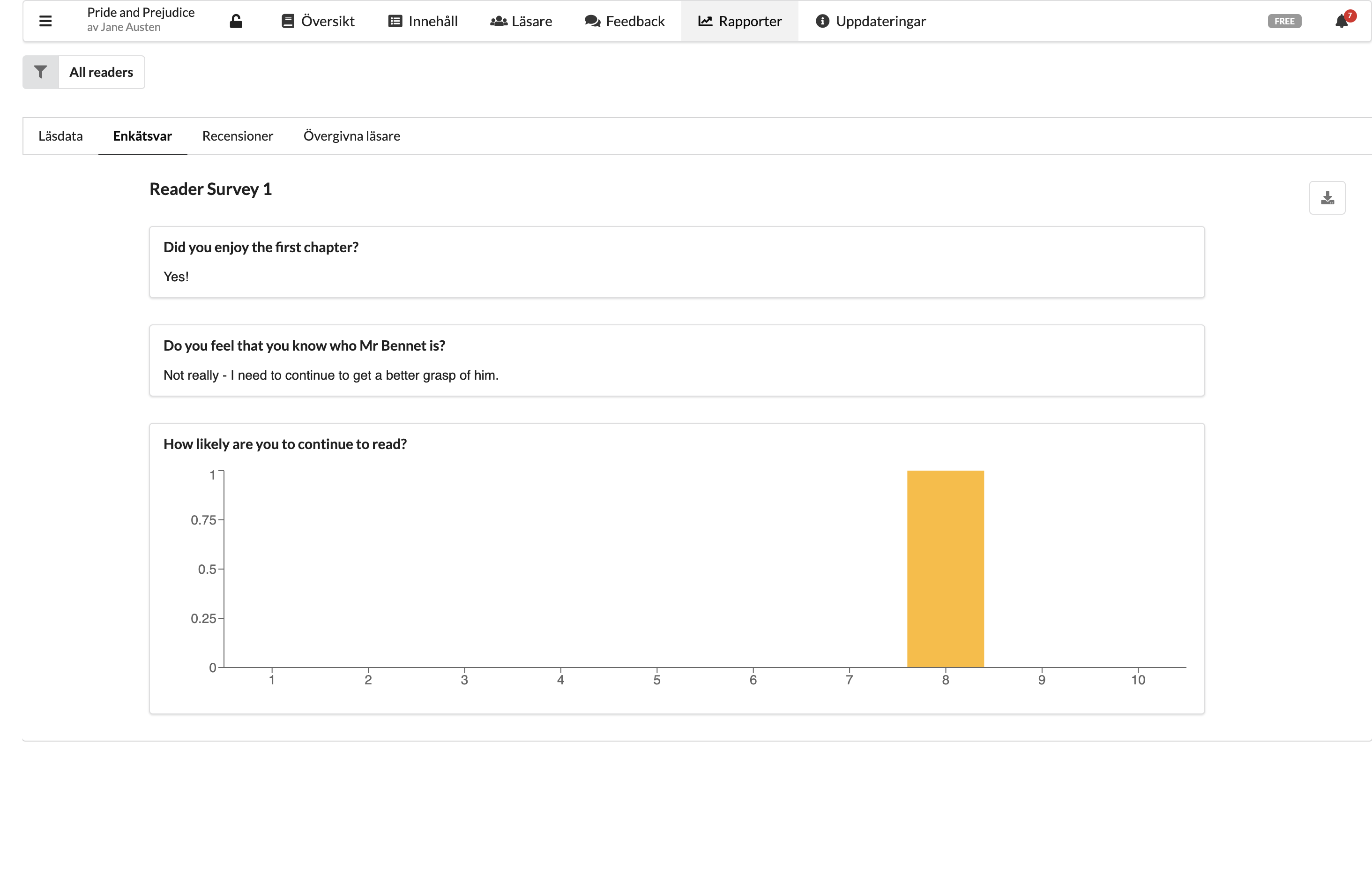Open Uppdateringar page
Screen dimensions: 1372x870
871,21
